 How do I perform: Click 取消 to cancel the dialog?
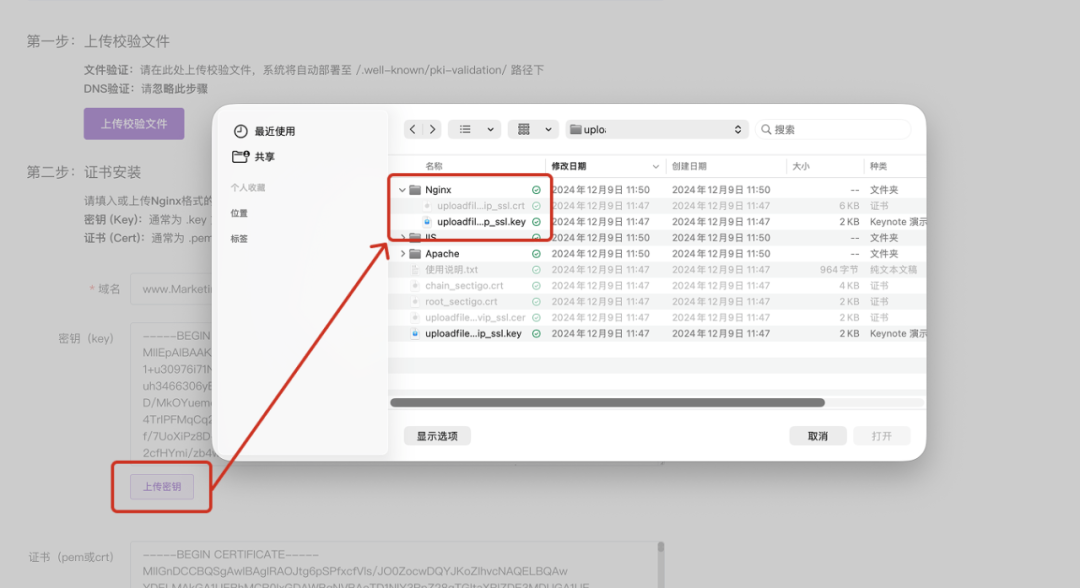click(x=818, y=436)
